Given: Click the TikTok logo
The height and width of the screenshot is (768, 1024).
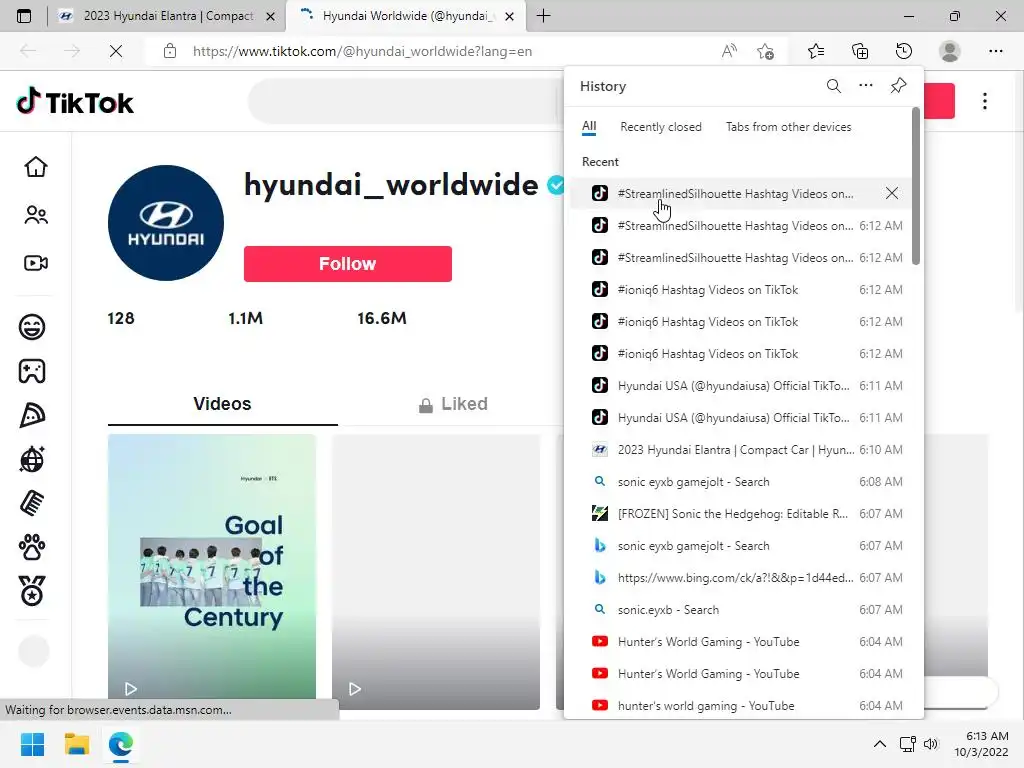Looking at the screenshot, I should [75, 102].
